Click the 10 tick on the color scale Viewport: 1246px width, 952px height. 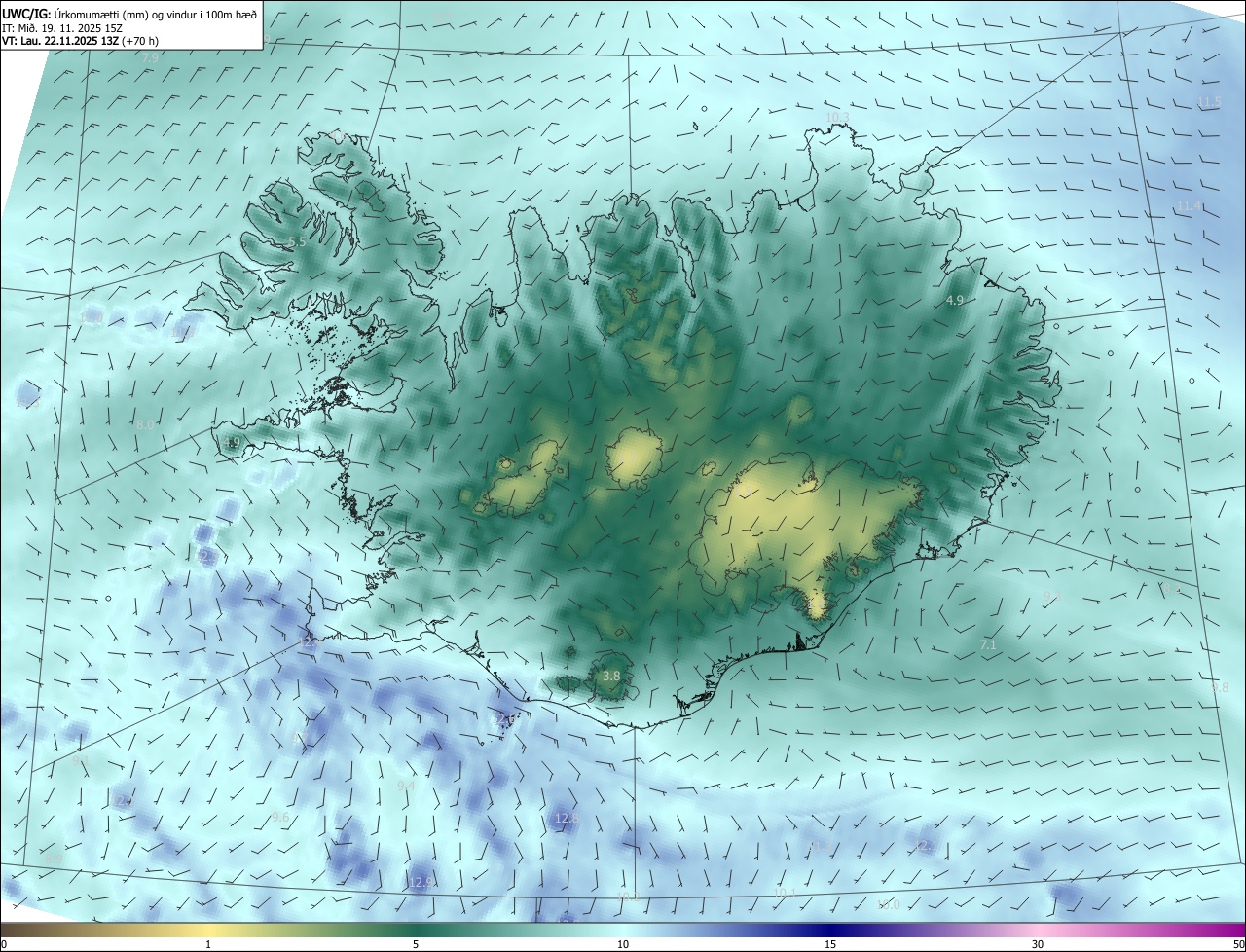(x=623, y=945)
